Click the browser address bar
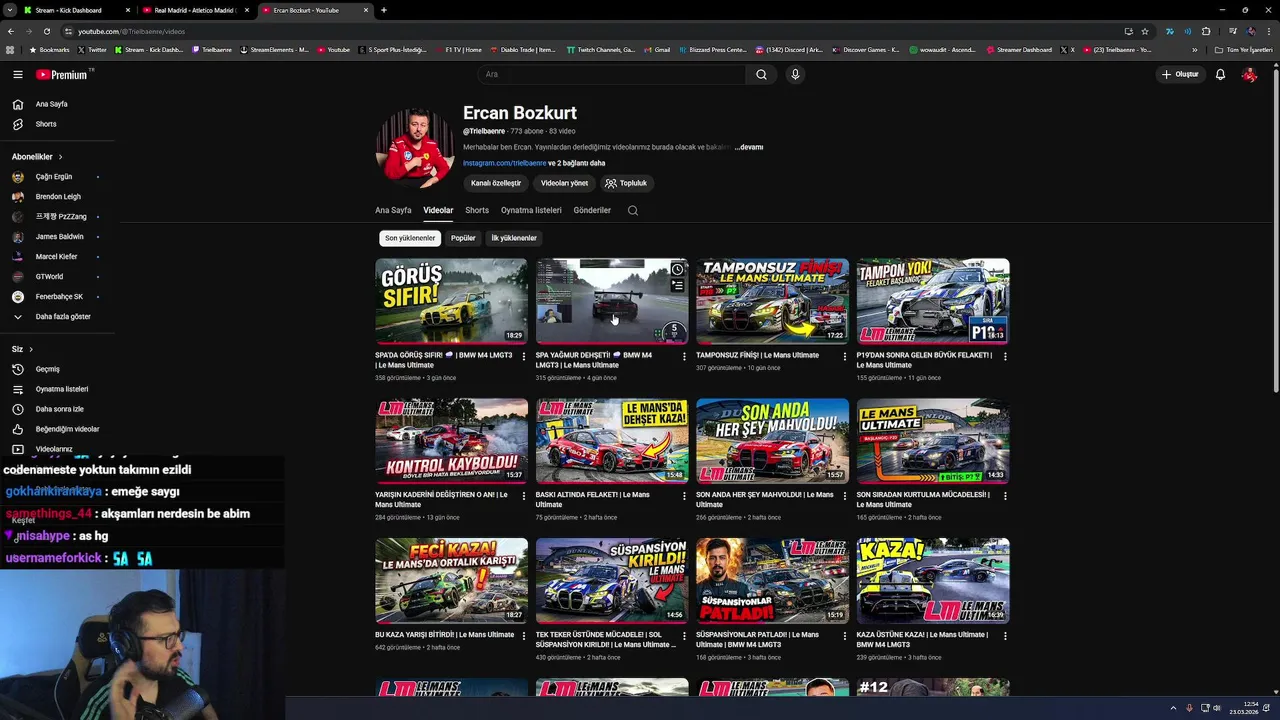This screenshot has height=720, width=1280. tap(590, 31)
